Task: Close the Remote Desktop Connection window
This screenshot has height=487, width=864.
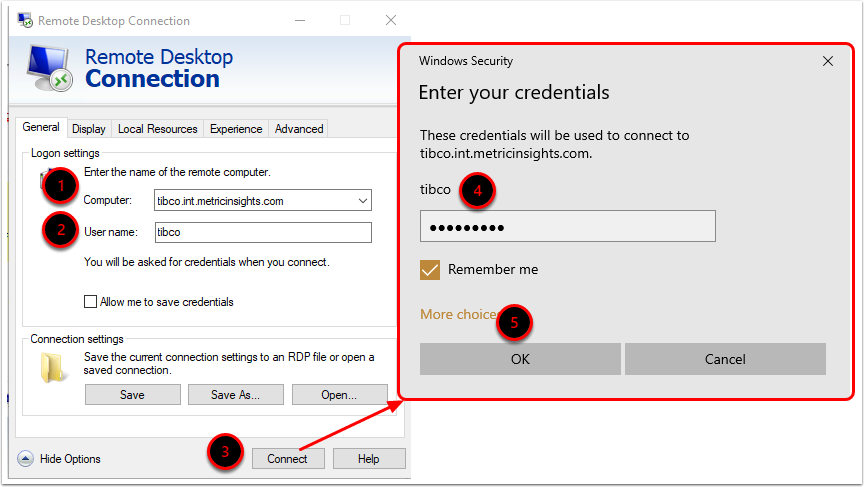Action: [x=391, y=20]
